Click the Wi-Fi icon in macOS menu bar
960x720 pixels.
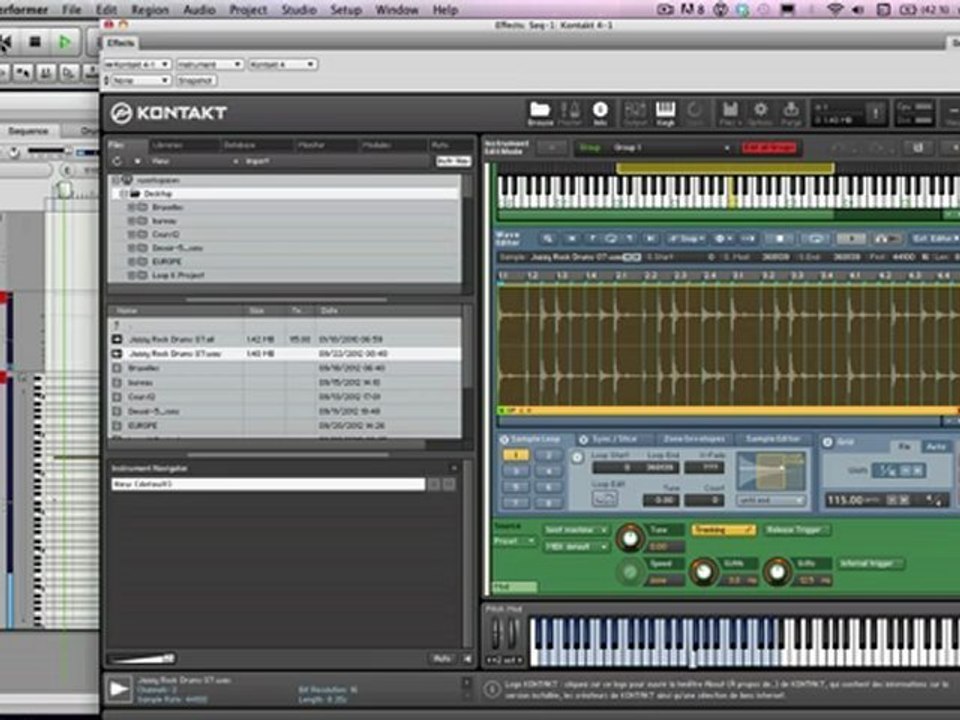pyautogui.click(x=834, y=10)
